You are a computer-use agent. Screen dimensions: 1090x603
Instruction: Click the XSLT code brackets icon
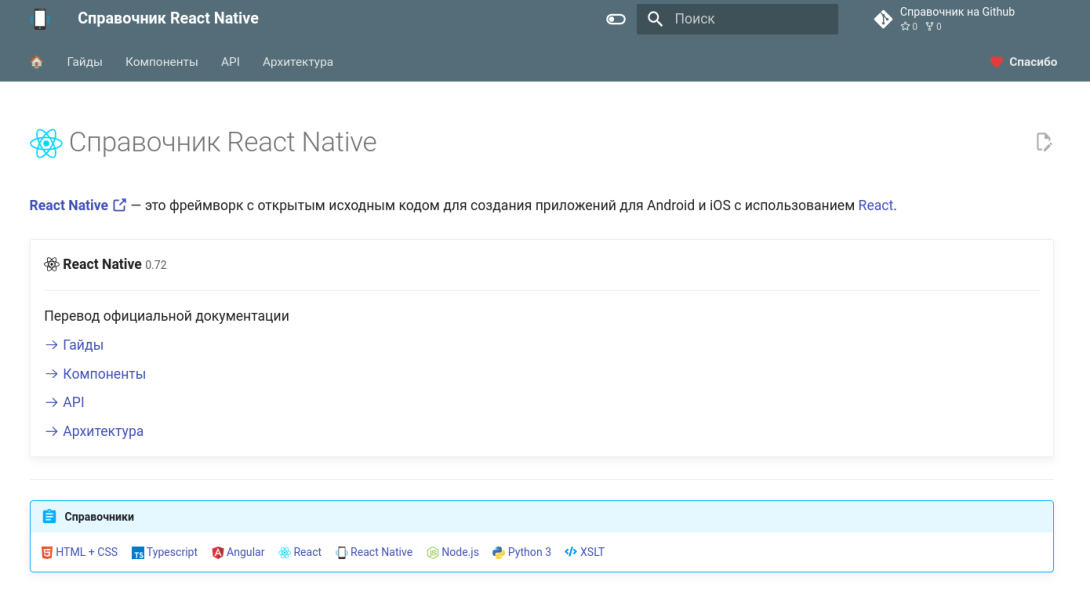[x=571, y=552]
